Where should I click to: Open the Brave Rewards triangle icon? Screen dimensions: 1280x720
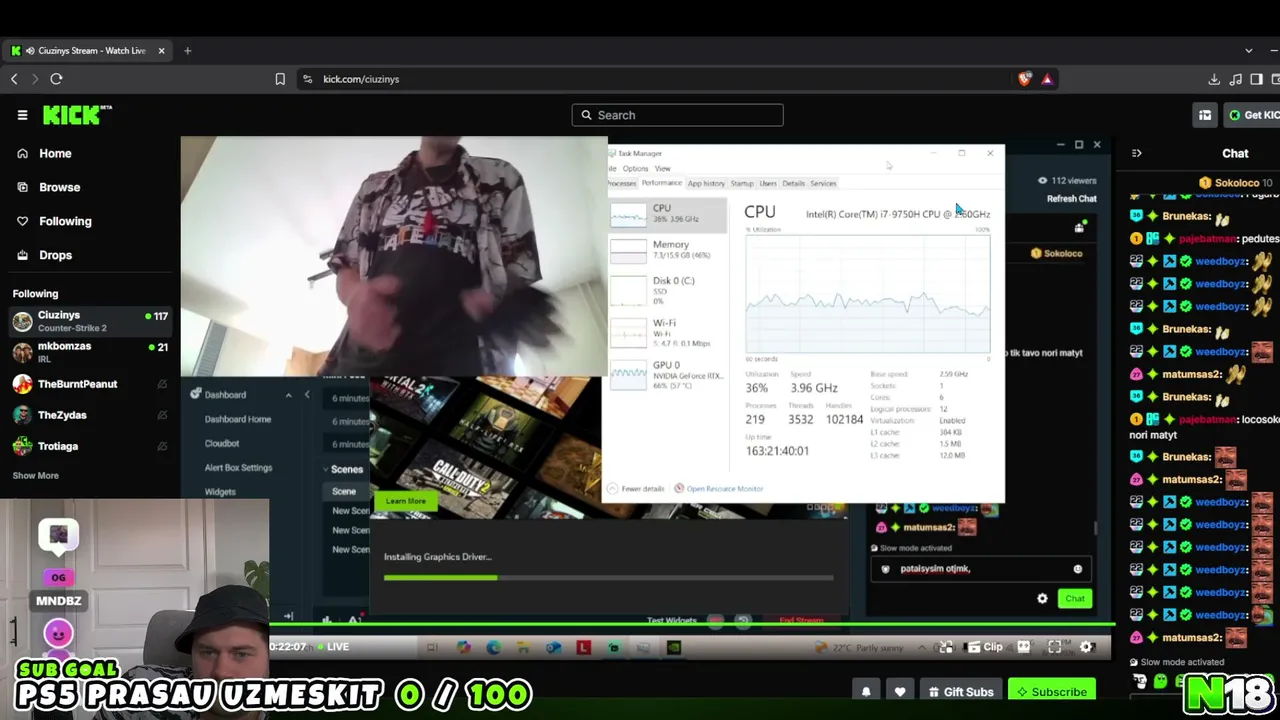tap(1047, 79)
